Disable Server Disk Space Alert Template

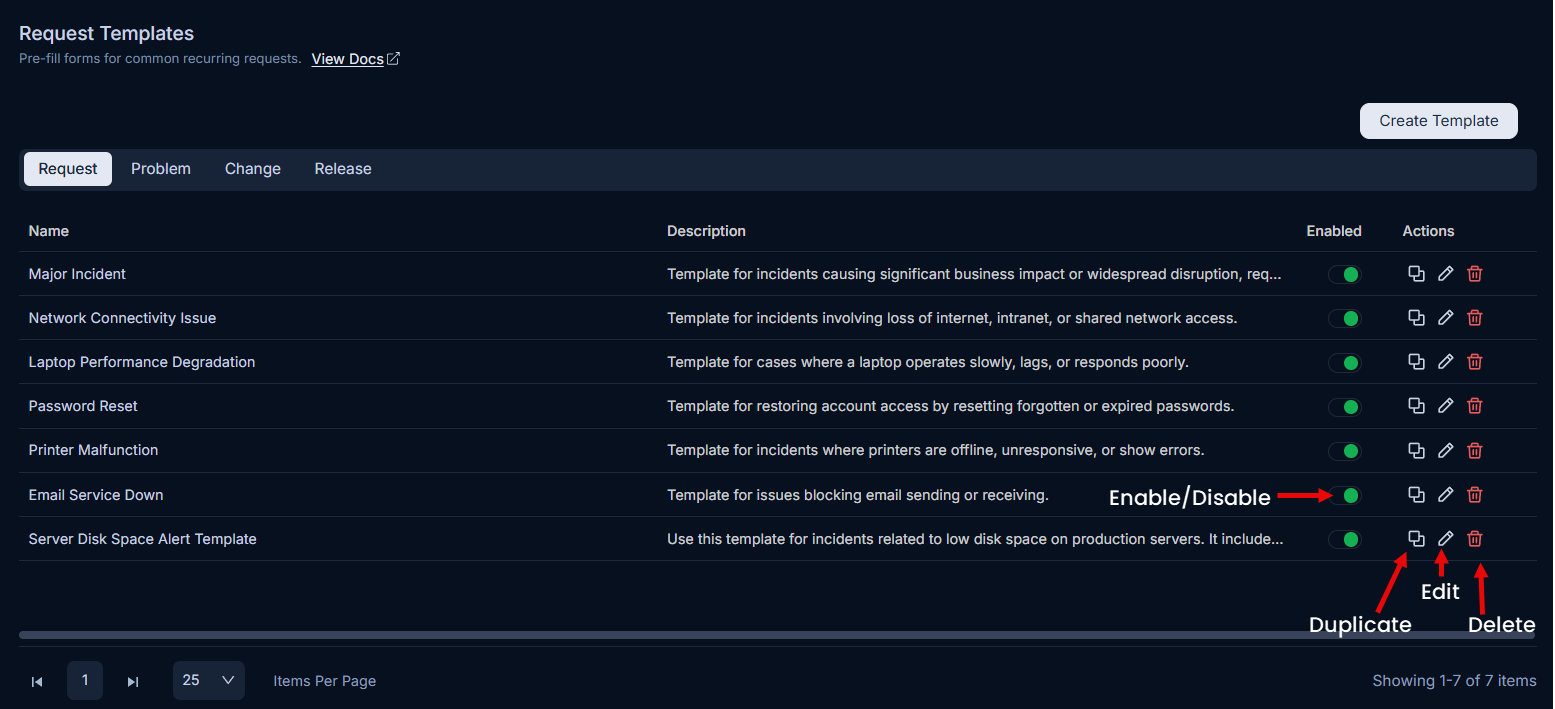[1345, 539]
